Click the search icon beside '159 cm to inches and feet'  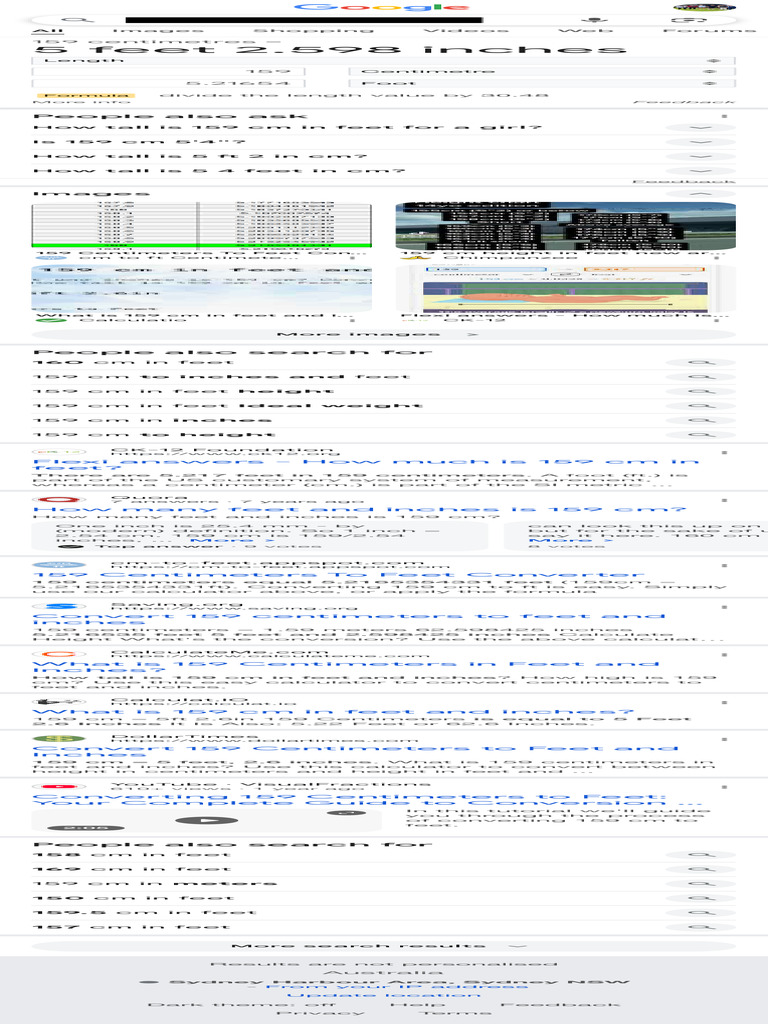(x=701, y=377)
